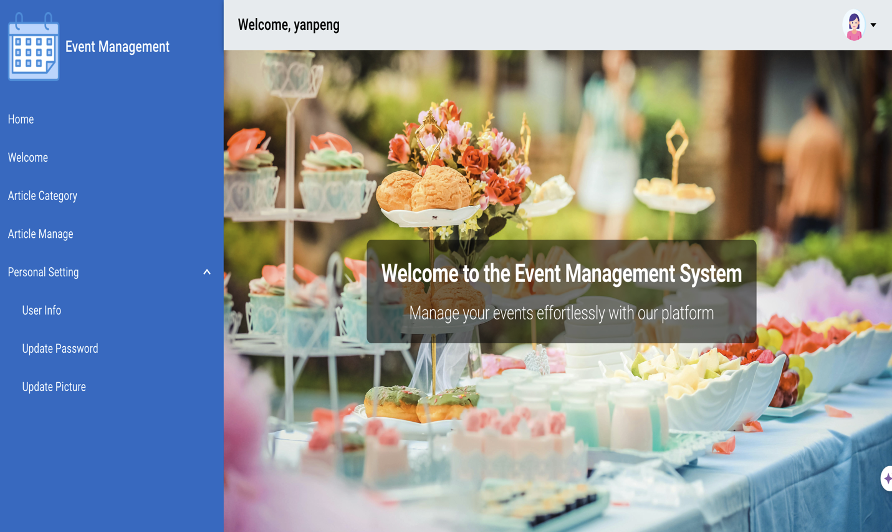This screenshot has width=892, height=532.
Task: Select Update Password in the sidebar
Action: (x=60, y=349)
